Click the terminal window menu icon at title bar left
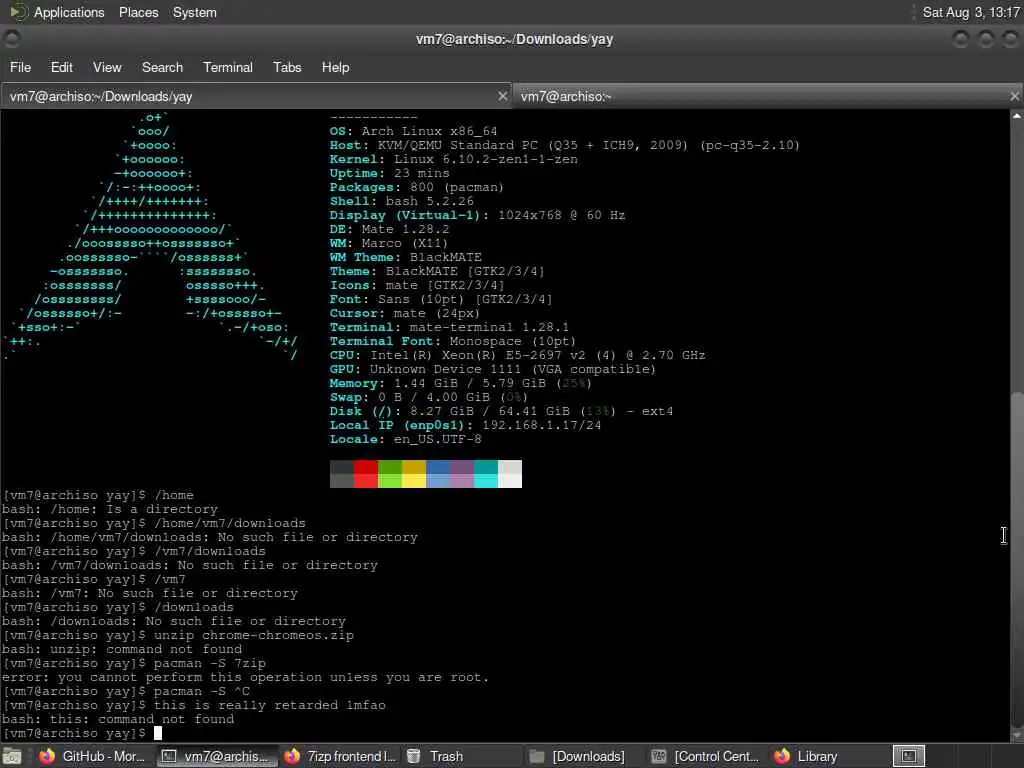 tap(12, 39)
